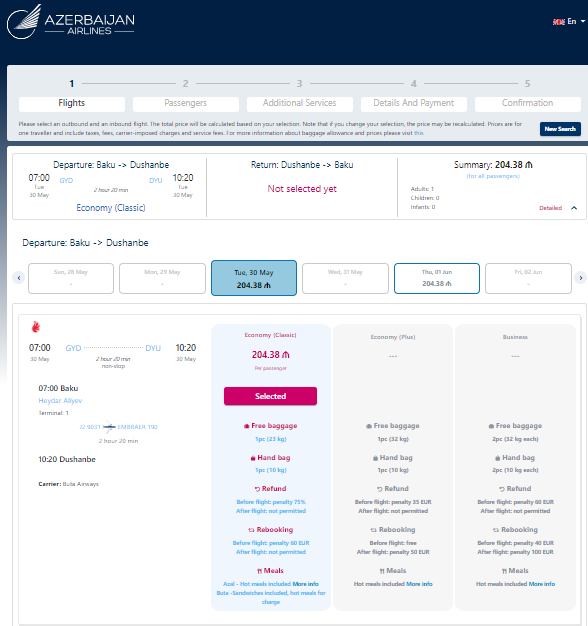Image resolution: width=588 pixels, height=626 pixels.
Task: Click the step 1 number indicator
Action: point(71,83)
